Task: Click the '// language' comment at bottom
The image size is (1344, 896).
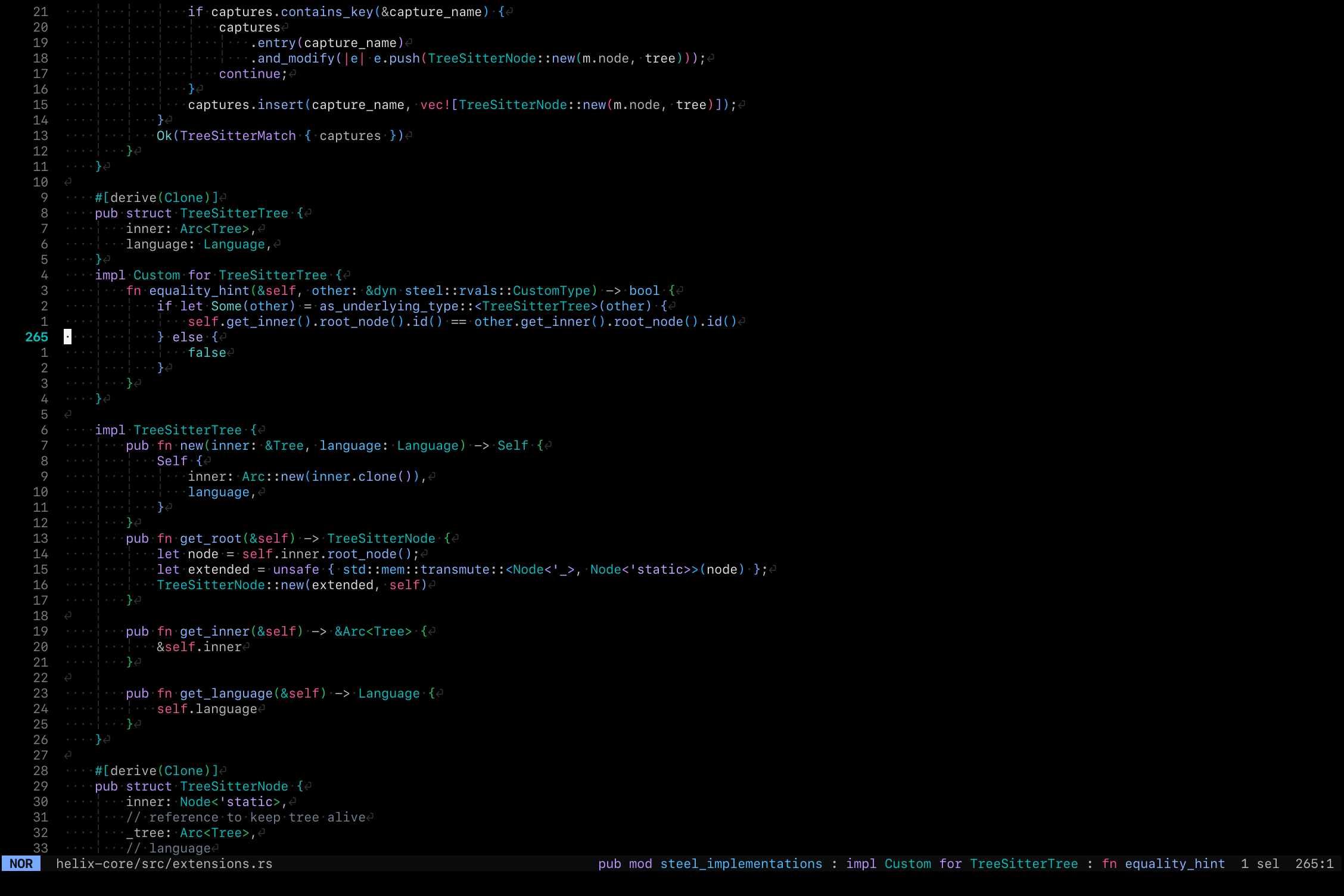Action: coord(169,848)
